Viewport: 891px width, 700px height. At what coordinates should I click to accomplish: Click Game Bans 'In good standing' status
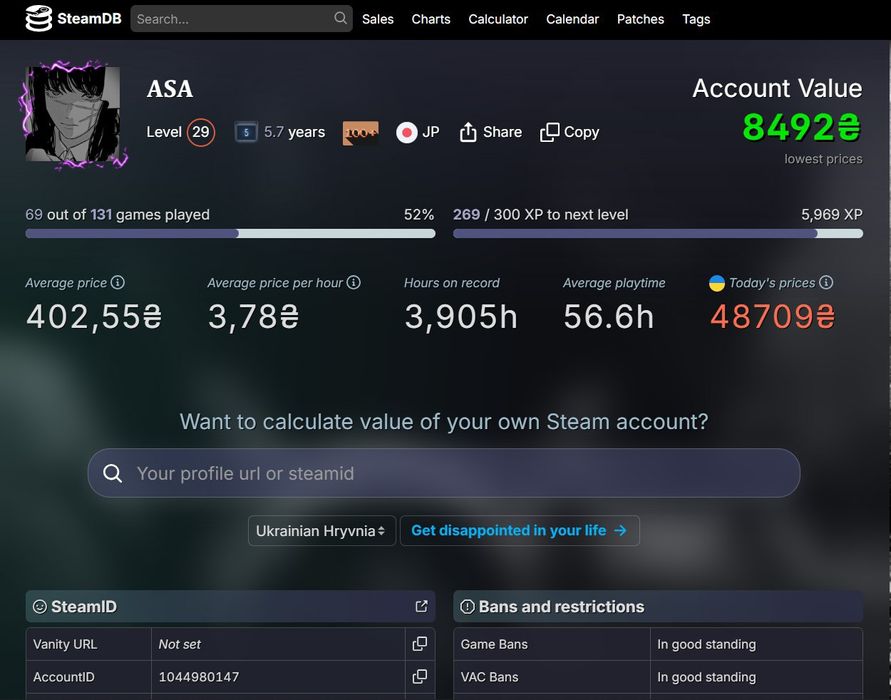point(706,644)
